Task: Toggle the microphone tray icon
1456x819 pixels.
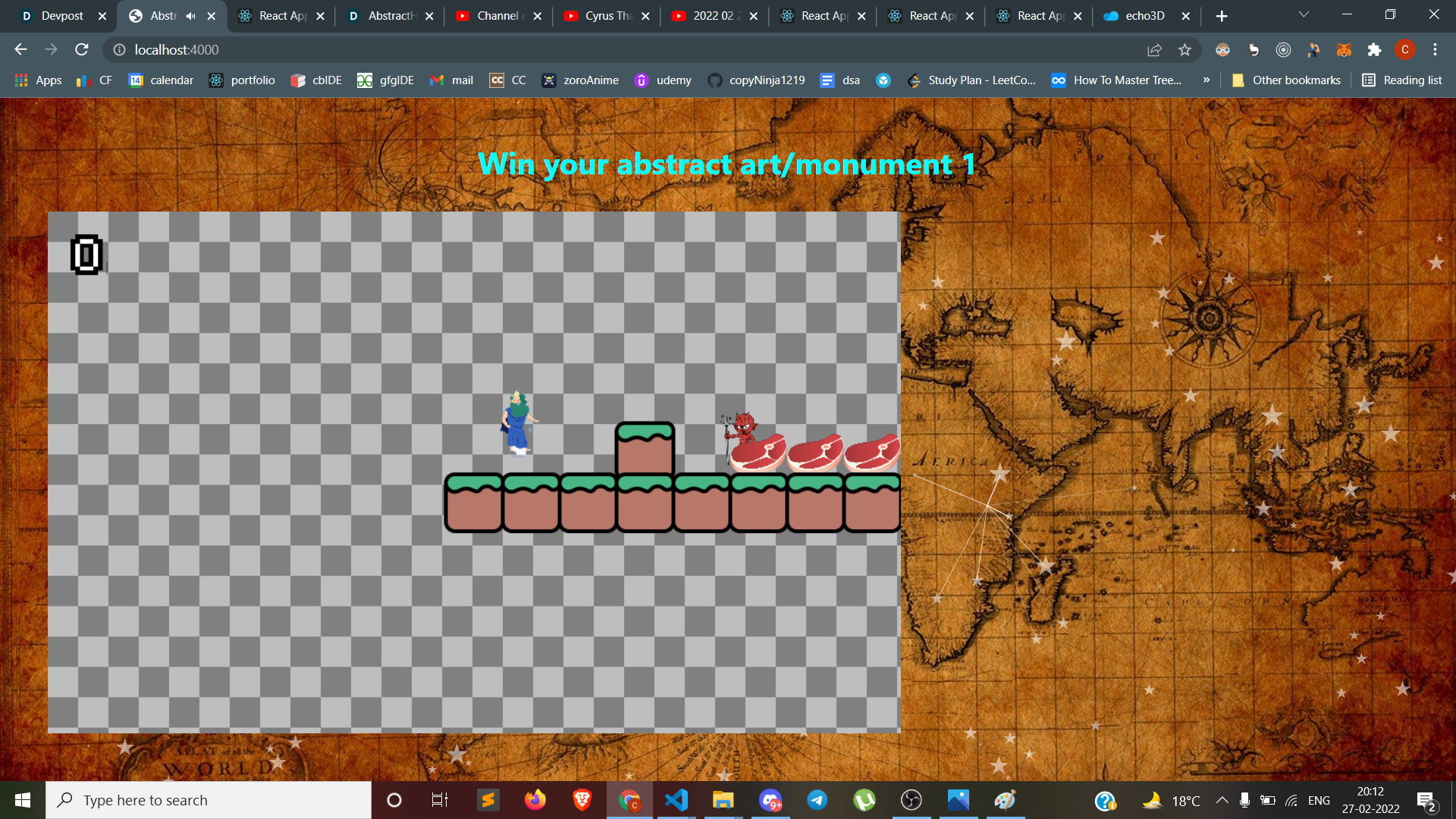Action: 1244,800
